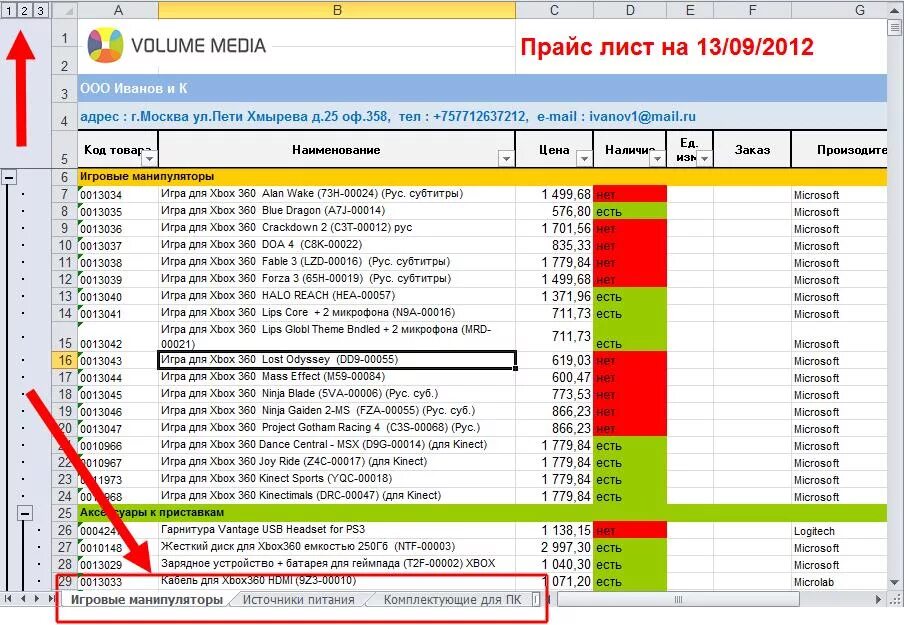Click the Прайс лист на 13/09/2012 title
This screenshot has width=904, height=625.
coord(666,47)
